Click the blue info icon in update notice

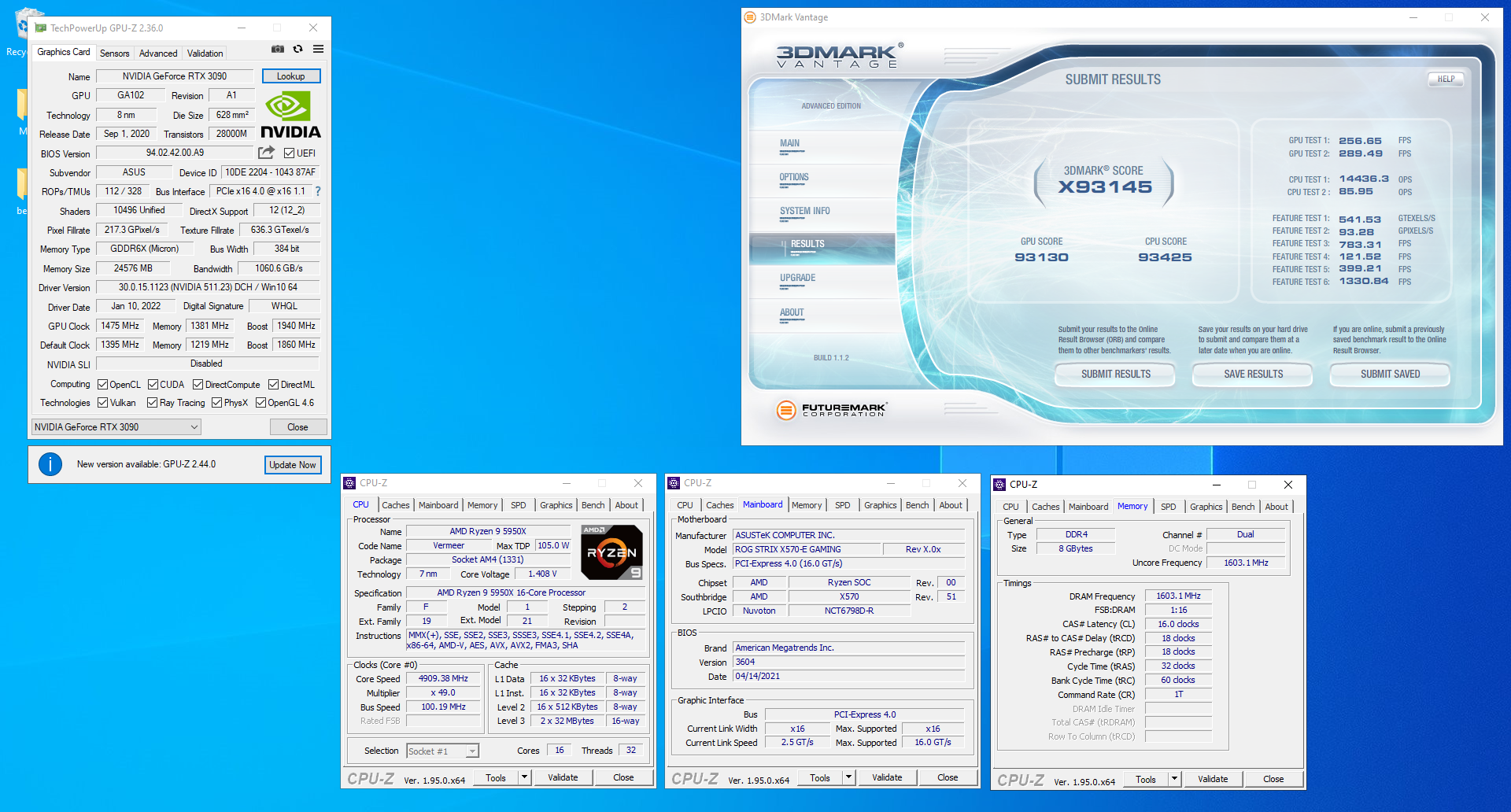pyautogui.click(x=50, y=464)
